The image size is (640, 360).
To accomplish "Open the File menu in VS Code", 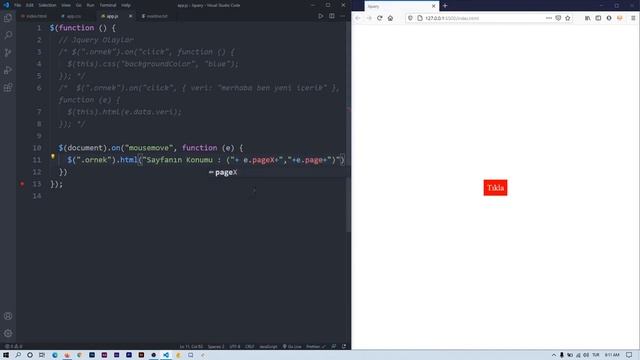I will point(18,5).
